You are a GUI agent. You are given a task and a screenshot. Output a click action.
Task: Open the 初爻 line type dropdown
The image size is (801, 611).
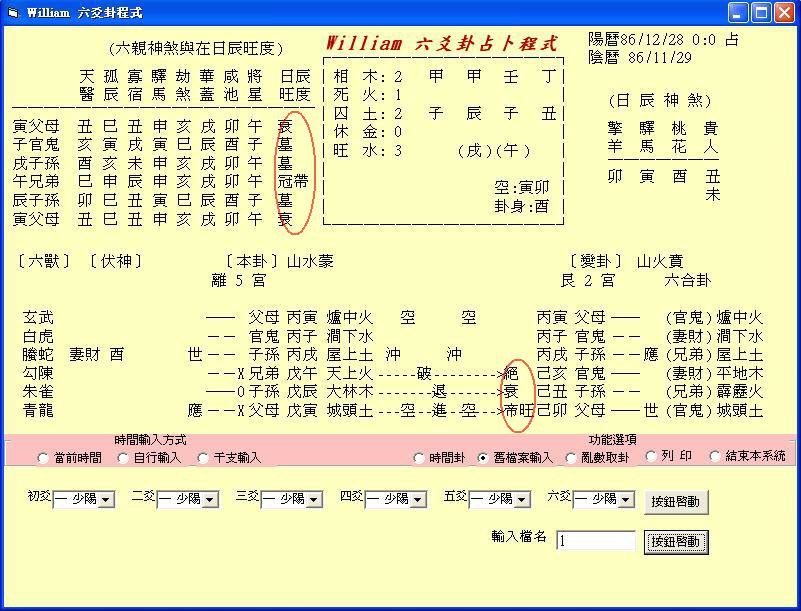pyautogui.click(x=108, y=497)
